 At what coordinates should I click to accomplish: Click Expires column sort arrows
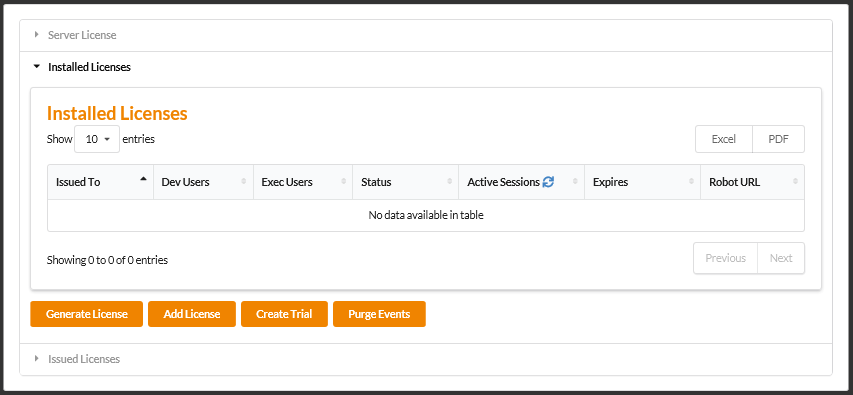tap(691, 182)
